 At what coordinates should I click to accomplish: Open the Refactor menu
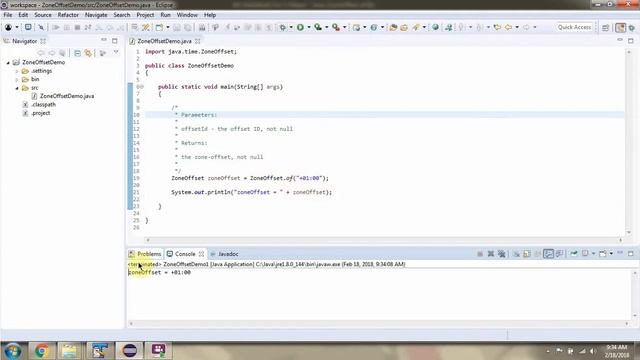(x=68, y=15)
